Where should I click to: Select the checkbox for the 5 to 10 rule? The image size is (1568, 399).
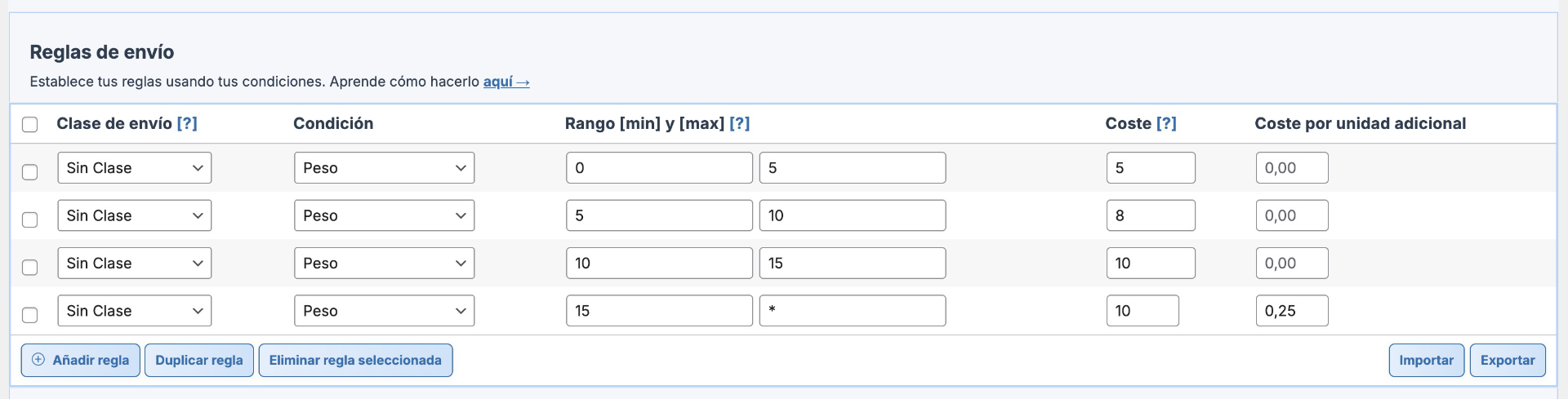(x=30, y=219)
